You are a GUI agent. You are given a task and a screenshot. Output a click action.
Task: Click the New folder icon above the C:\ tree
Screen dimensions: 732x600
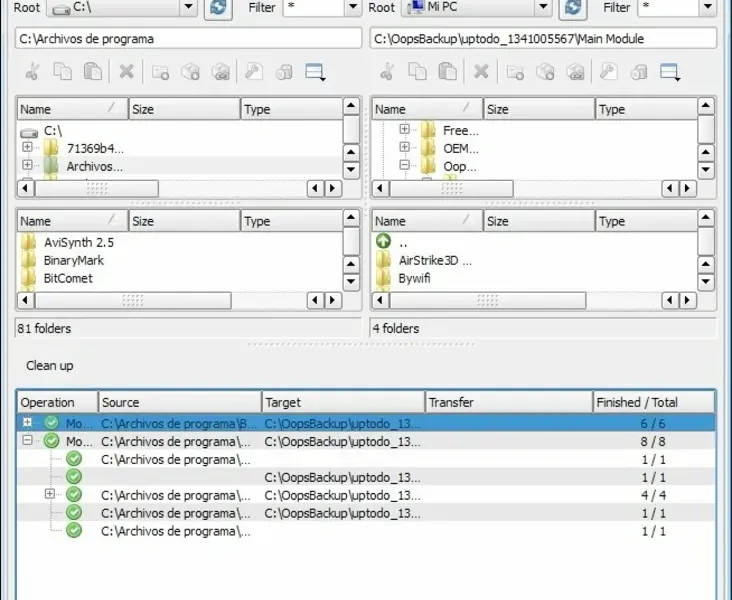point(160,72)
